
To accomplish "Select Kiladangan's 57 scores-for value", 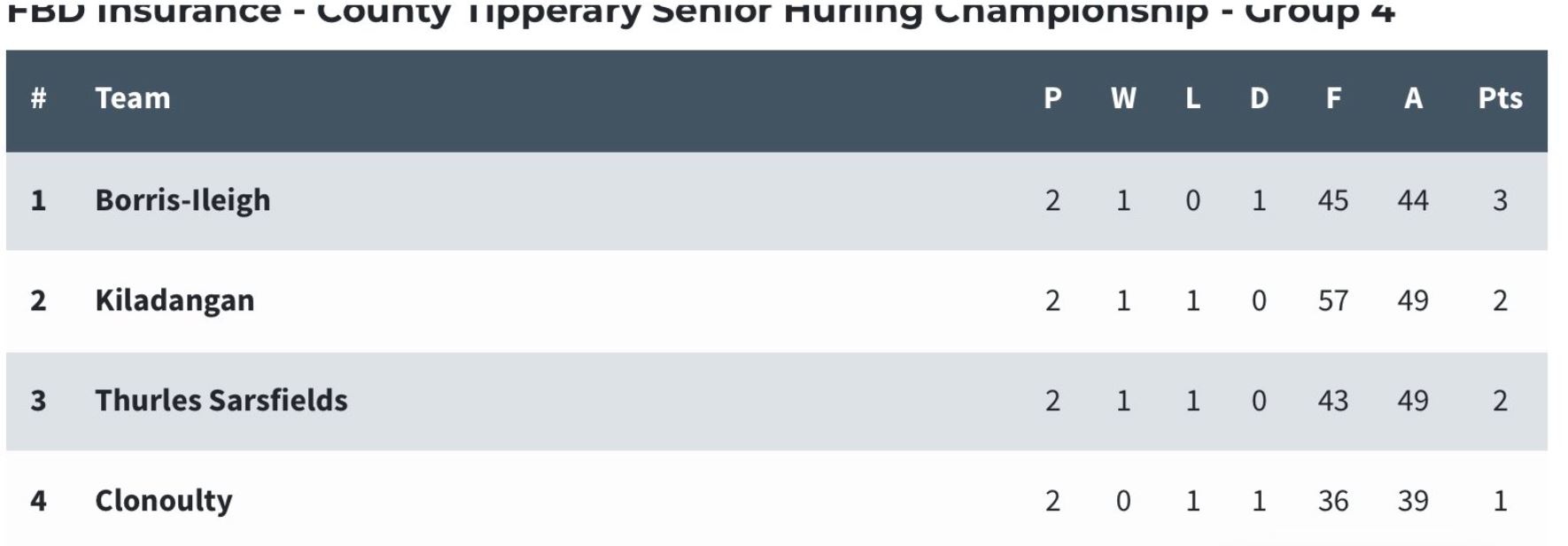I will tap(1333, 300).
